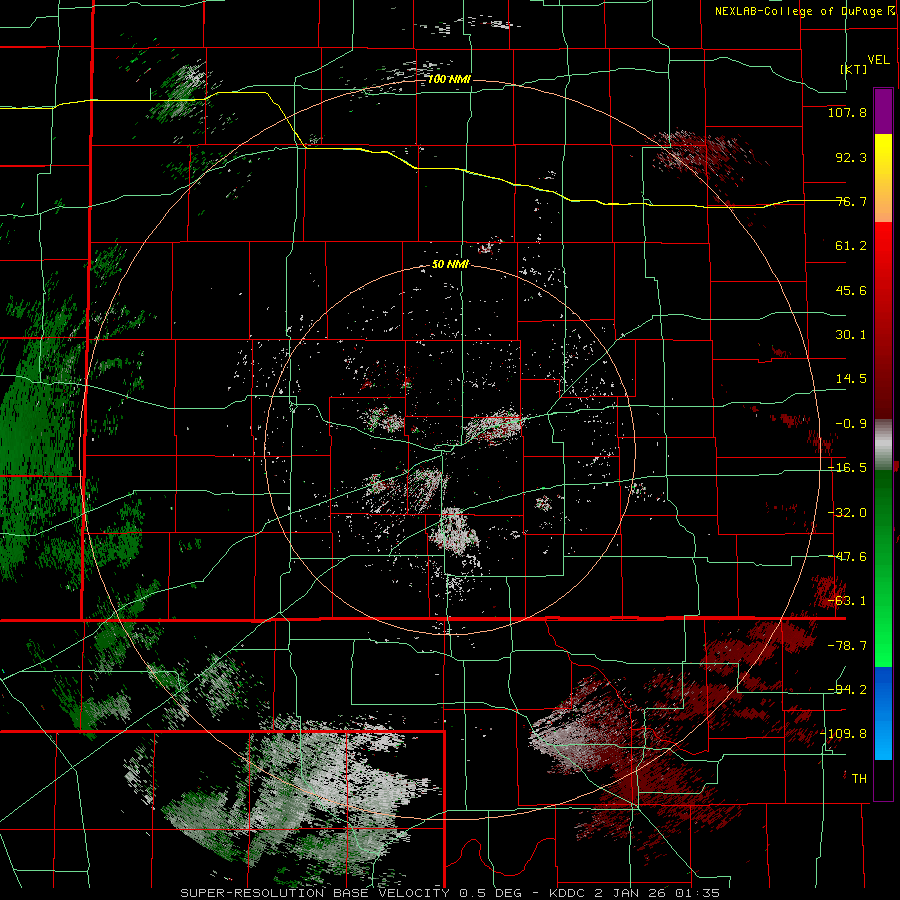The height and width of the screenshot is (900, 900).
Task: Pick the yellow-orange segment of velocity color bar
Action: (x=883, y=178)
